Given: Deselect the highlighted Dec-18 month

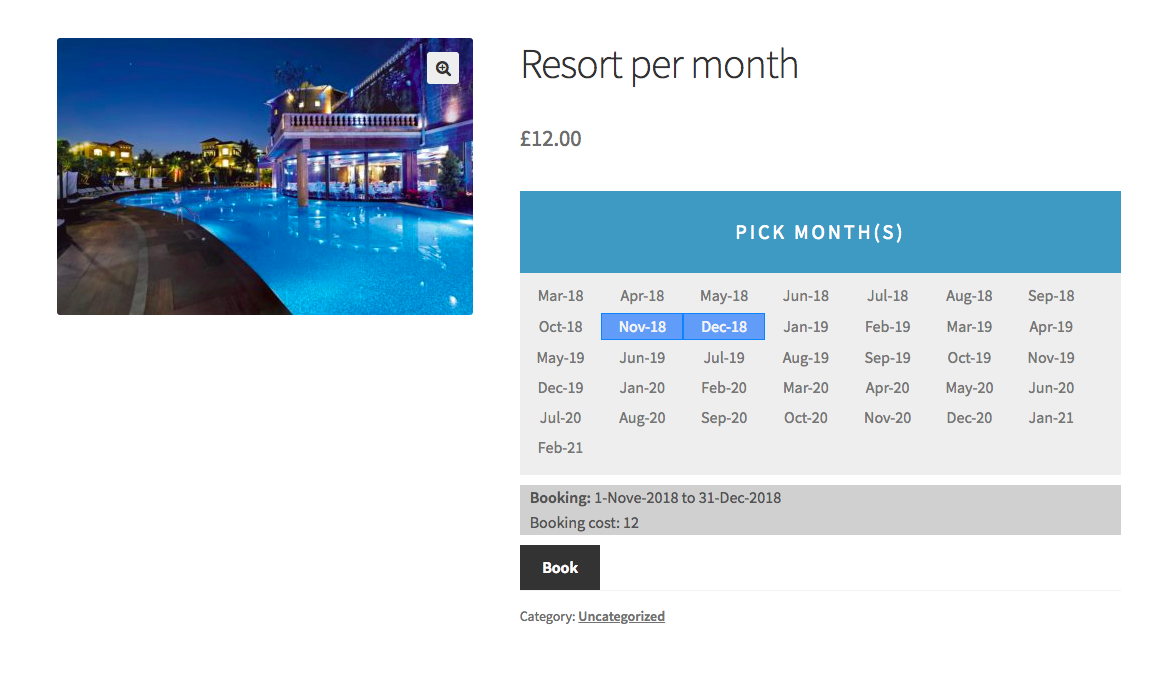Looking at the screenshot, I should (723, 326).
